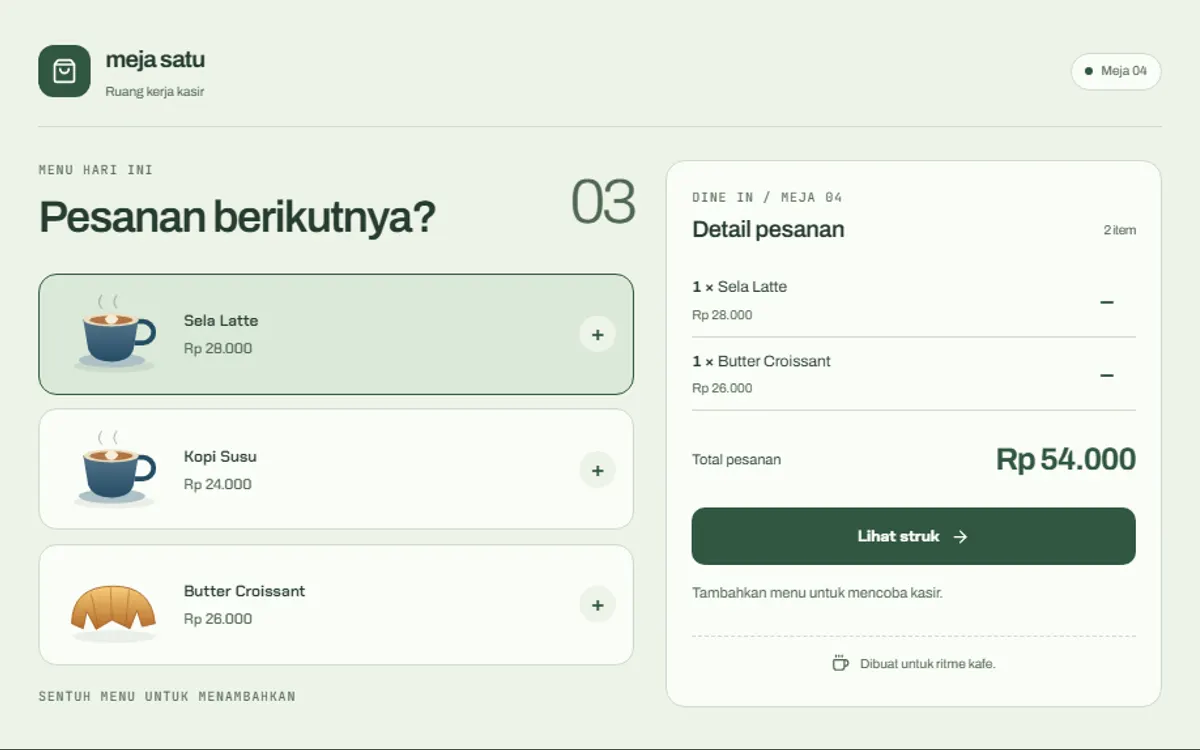This screenshot has width=1200, height=750.
Task: Click the coffee cup icon beside 'Dibuat untuk ritme kafe.'
Action: pos(840,663)
